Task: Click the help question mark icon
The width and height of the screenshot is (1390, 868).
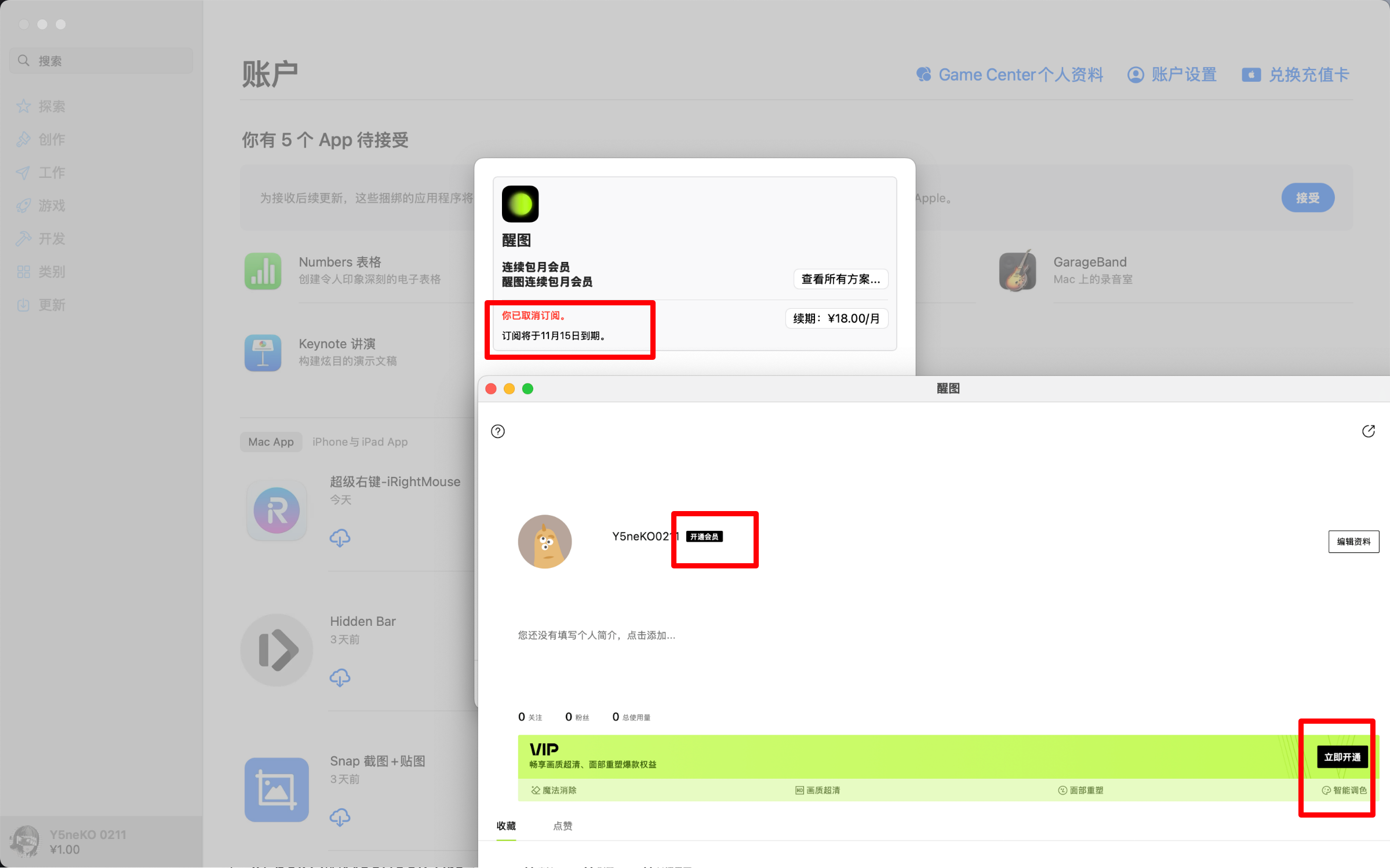Action: pyautogui.click(x=497, y=431)
